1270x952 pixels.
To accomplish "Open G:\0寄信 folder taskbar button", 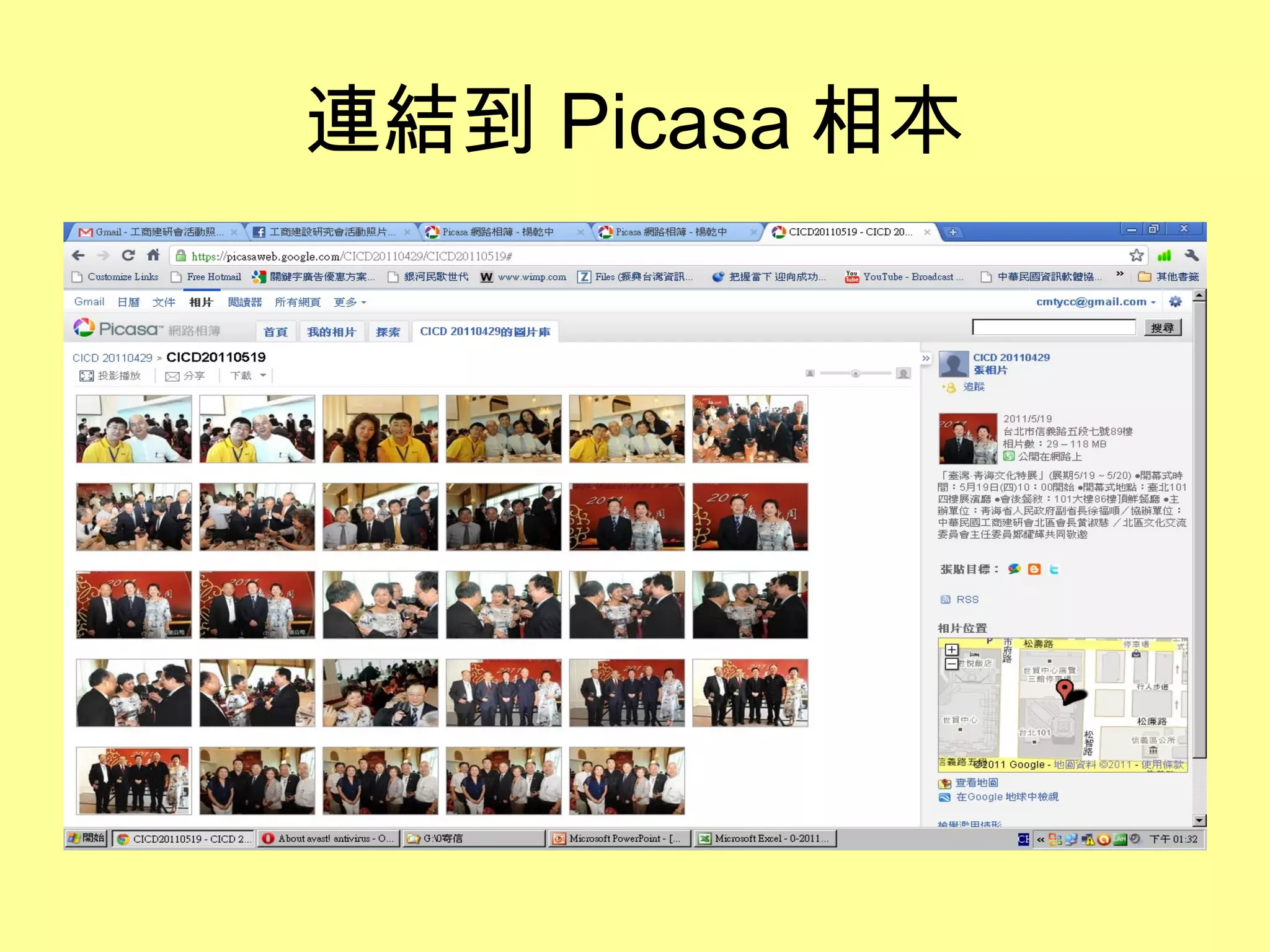I will pyautogui.click(x=474, y=838).
